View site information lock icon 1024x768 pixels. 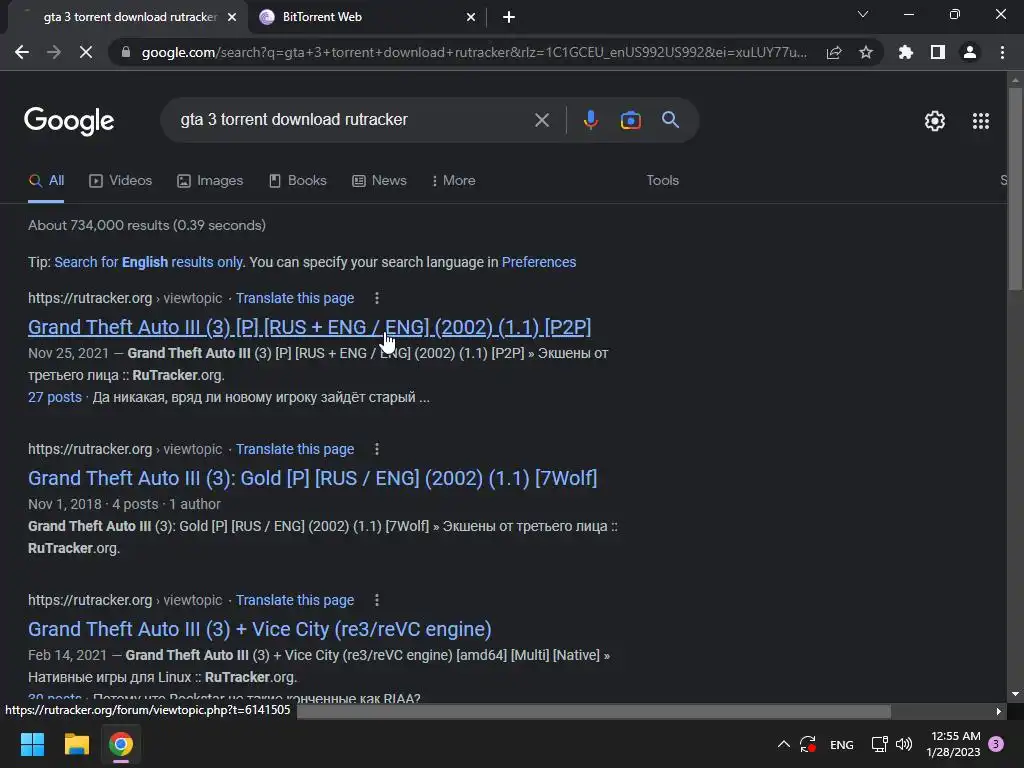[126, 52]
